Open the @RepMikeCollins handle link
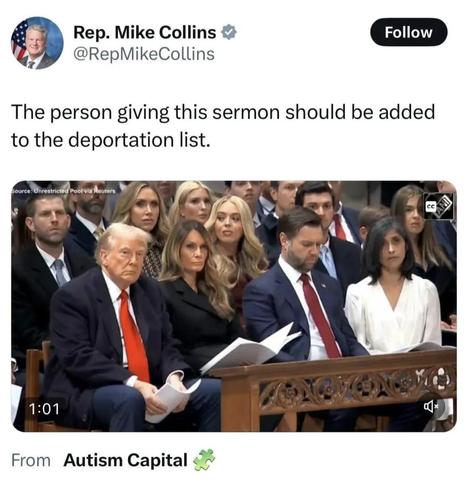 (x=144, y=54)
